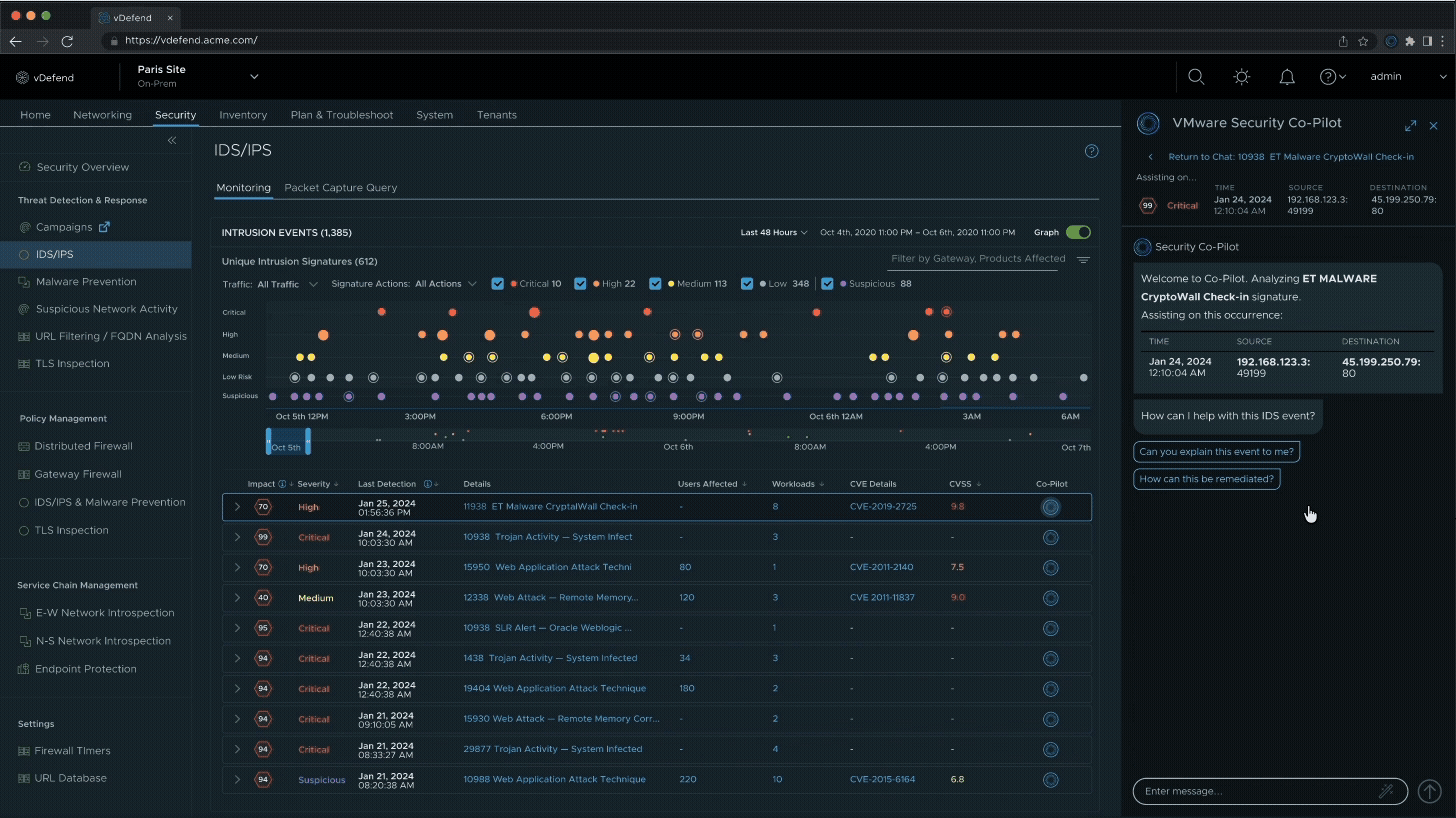This screenshot has height=818, width=1456.
Task: Collapse the left sidebar with double-chevron icon
Action: [172, 141]
